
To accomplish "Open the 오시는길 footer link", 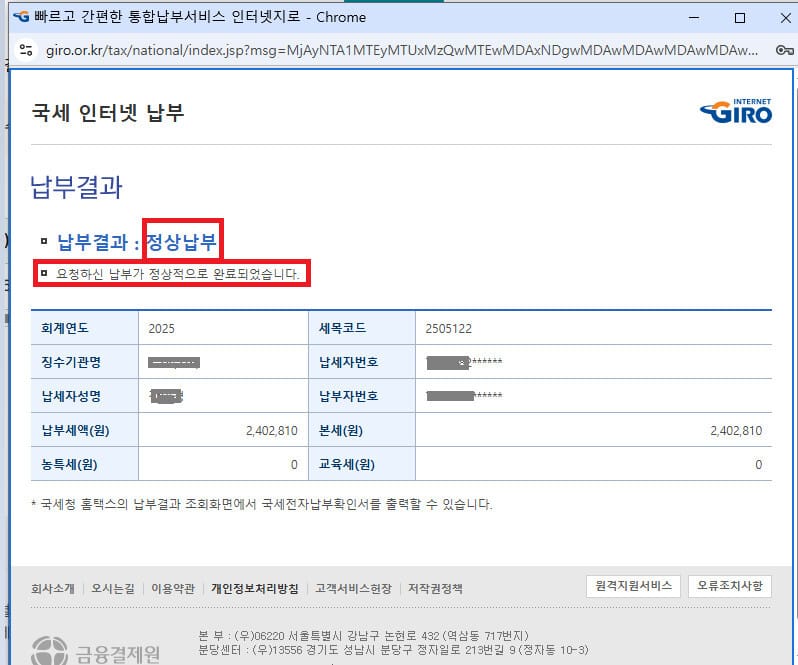I will coord(113,589).
